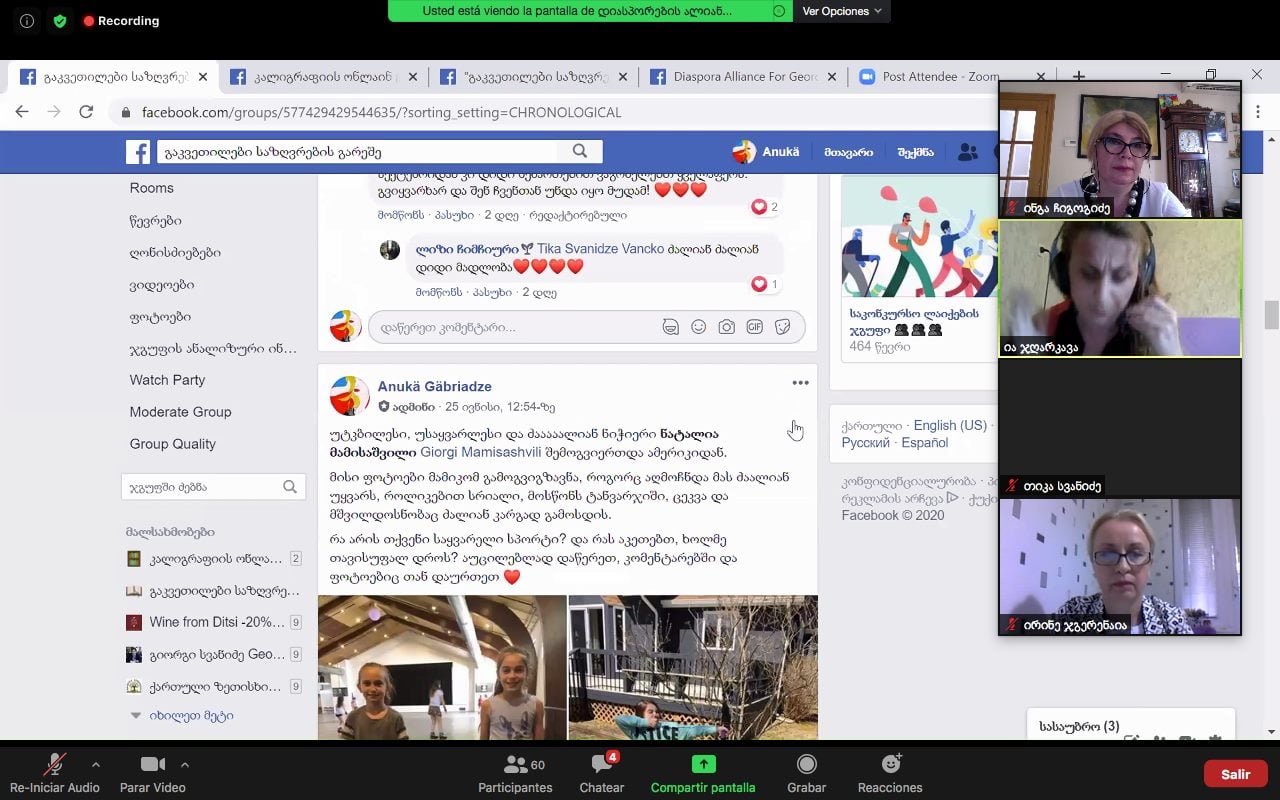Switch language to Español
Image resolution: width=1280 pixels, height=800 pixels.
point(924,443)
